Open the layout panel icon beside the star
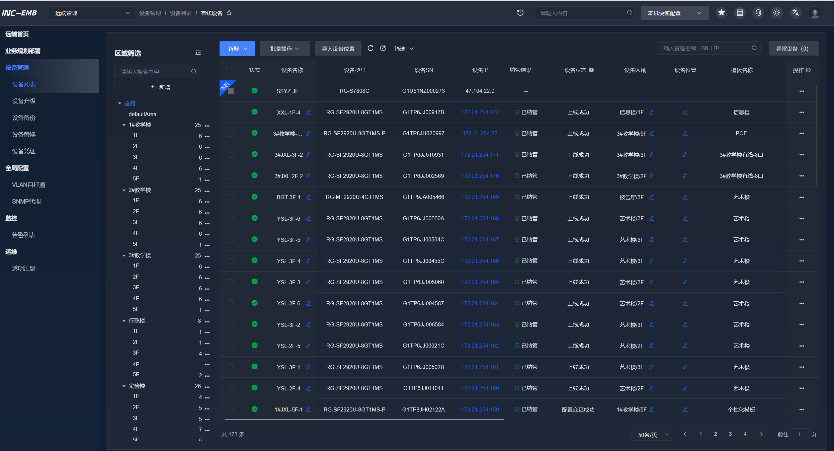Screen dimensions: 834x451 [x=740, y=13]
